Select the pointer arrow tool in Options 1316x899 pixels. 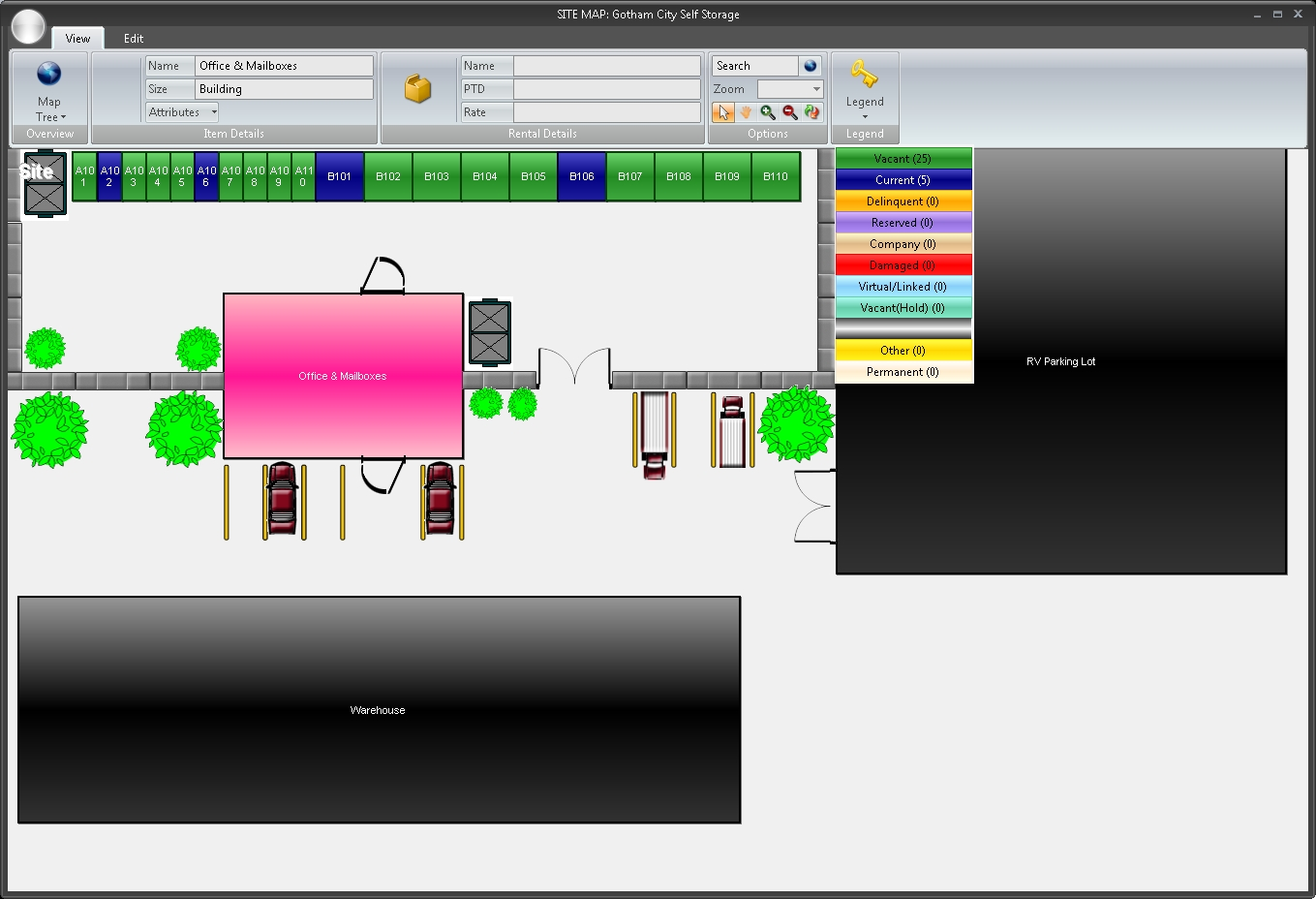pos(722,112)
